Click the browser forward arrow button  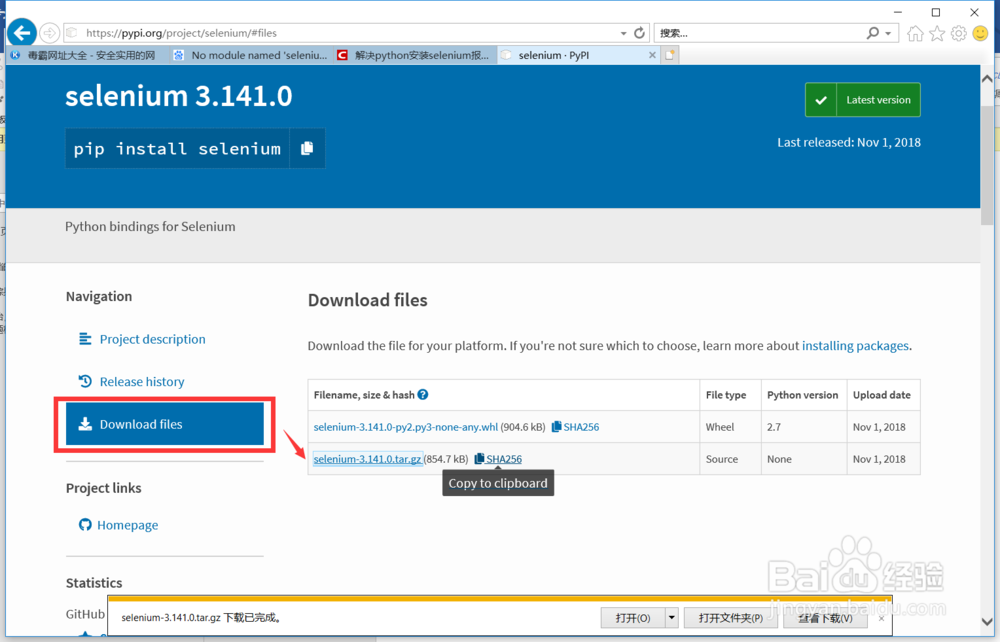click(x=50, y=33)
